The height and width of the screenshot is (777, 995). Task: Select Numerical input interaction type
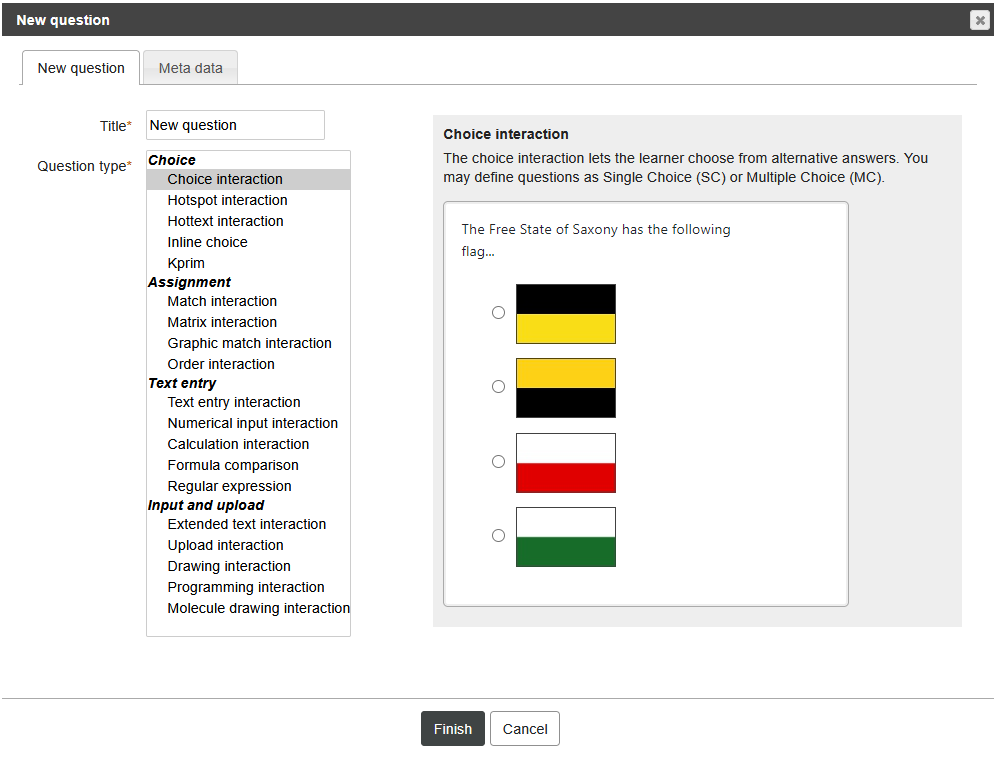click(252, 423)
